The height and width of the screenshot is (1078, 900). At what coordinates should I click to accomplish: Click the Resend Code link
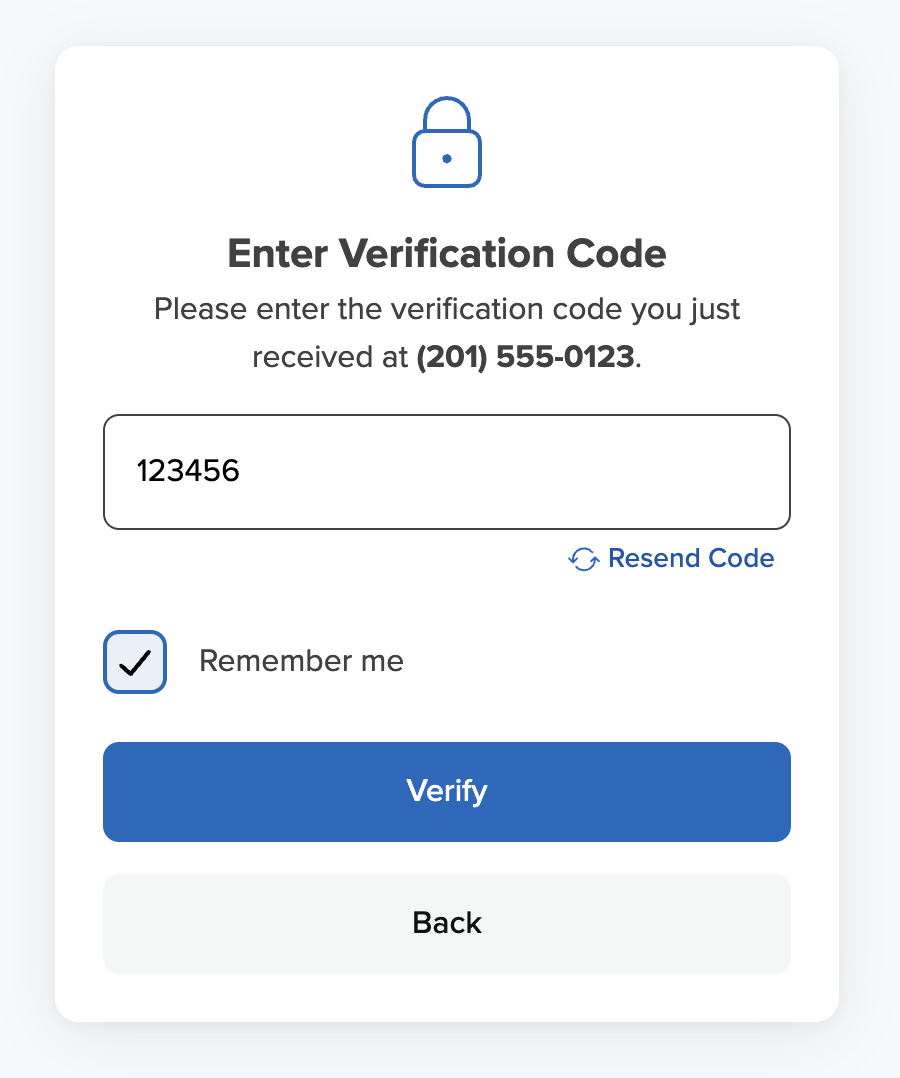[x=690, y=558]
